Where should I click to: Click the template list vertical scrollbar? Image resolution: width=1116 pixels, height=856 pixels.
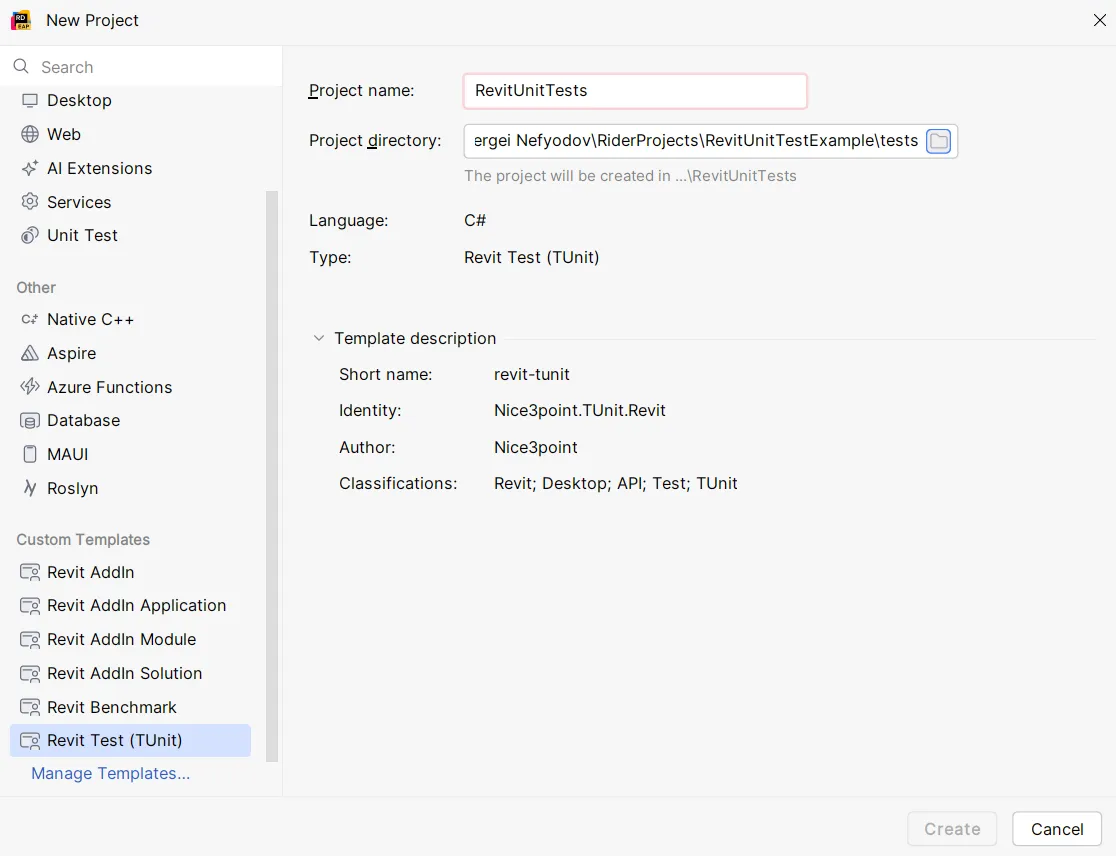coord(272,477)
